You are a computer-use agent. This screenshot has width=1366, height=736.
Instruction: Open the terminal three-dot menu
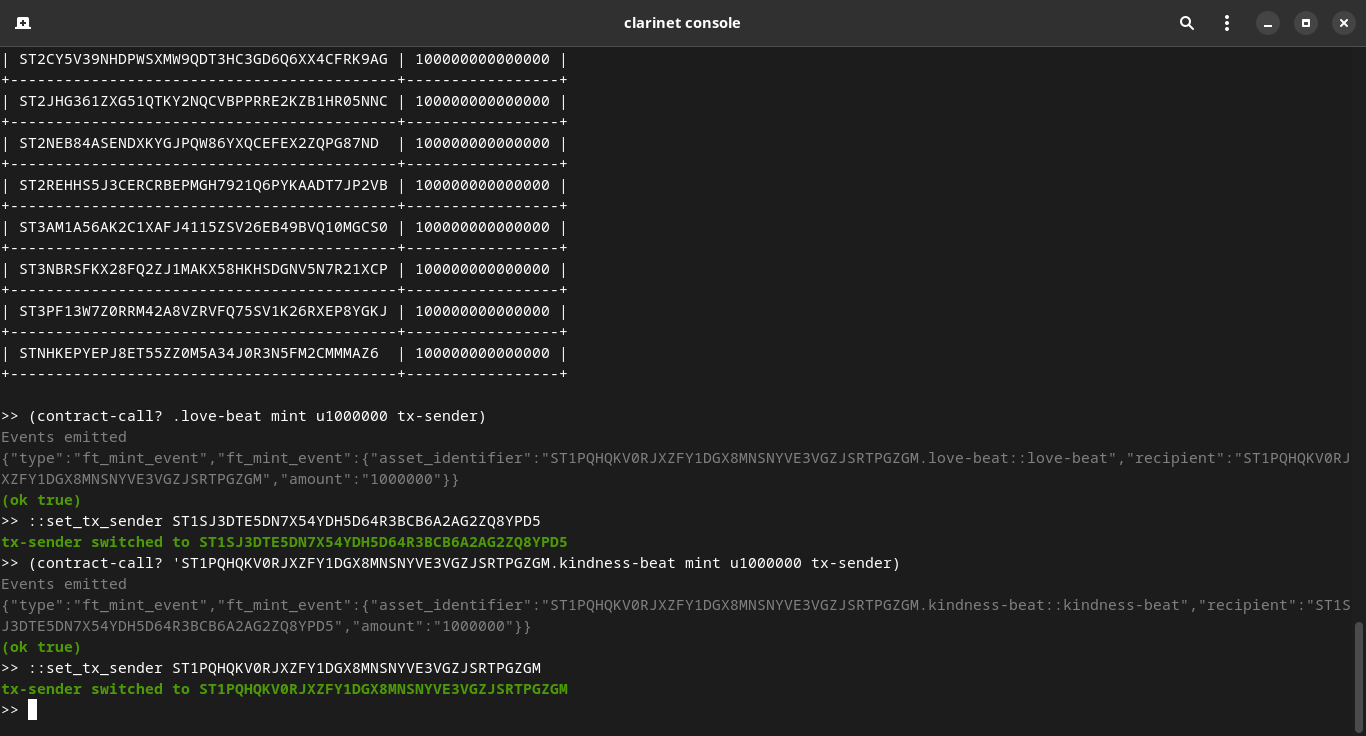click(1227, 23)
